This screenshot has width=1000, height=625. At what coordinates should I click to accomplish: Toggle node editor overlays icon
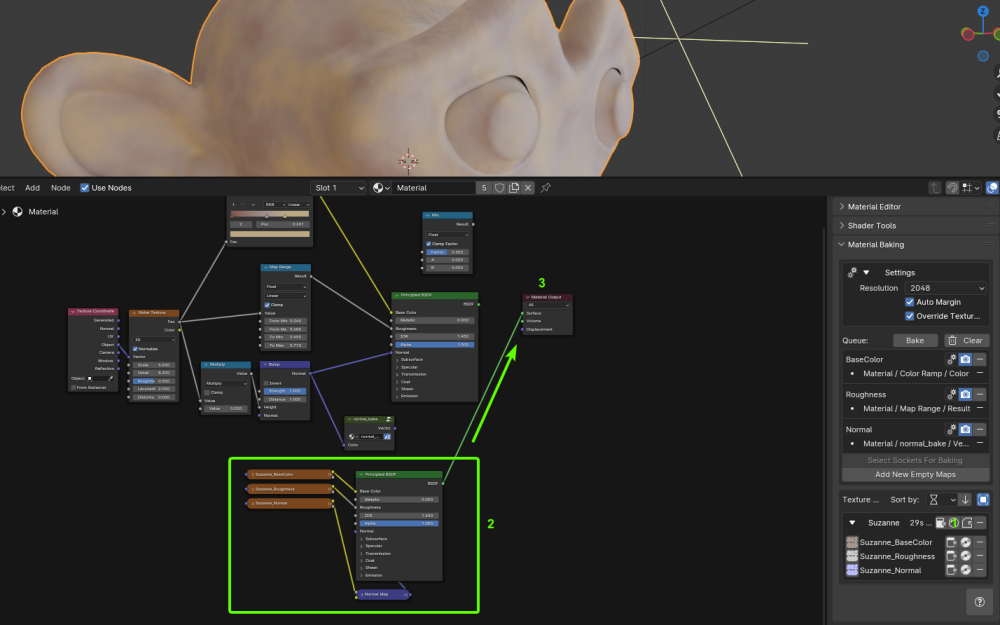[992, 188]
